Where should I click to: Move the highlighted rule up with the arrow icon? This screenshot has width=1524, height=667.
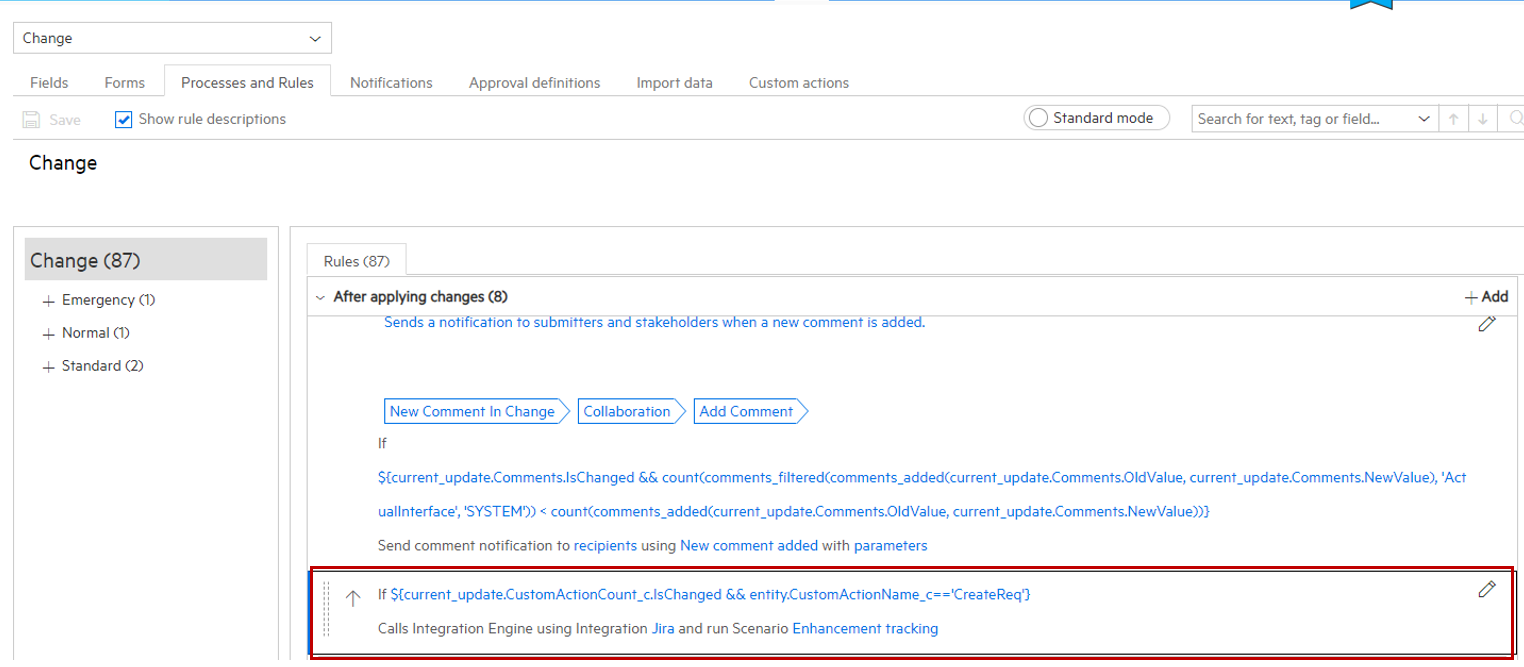point(354,596)
